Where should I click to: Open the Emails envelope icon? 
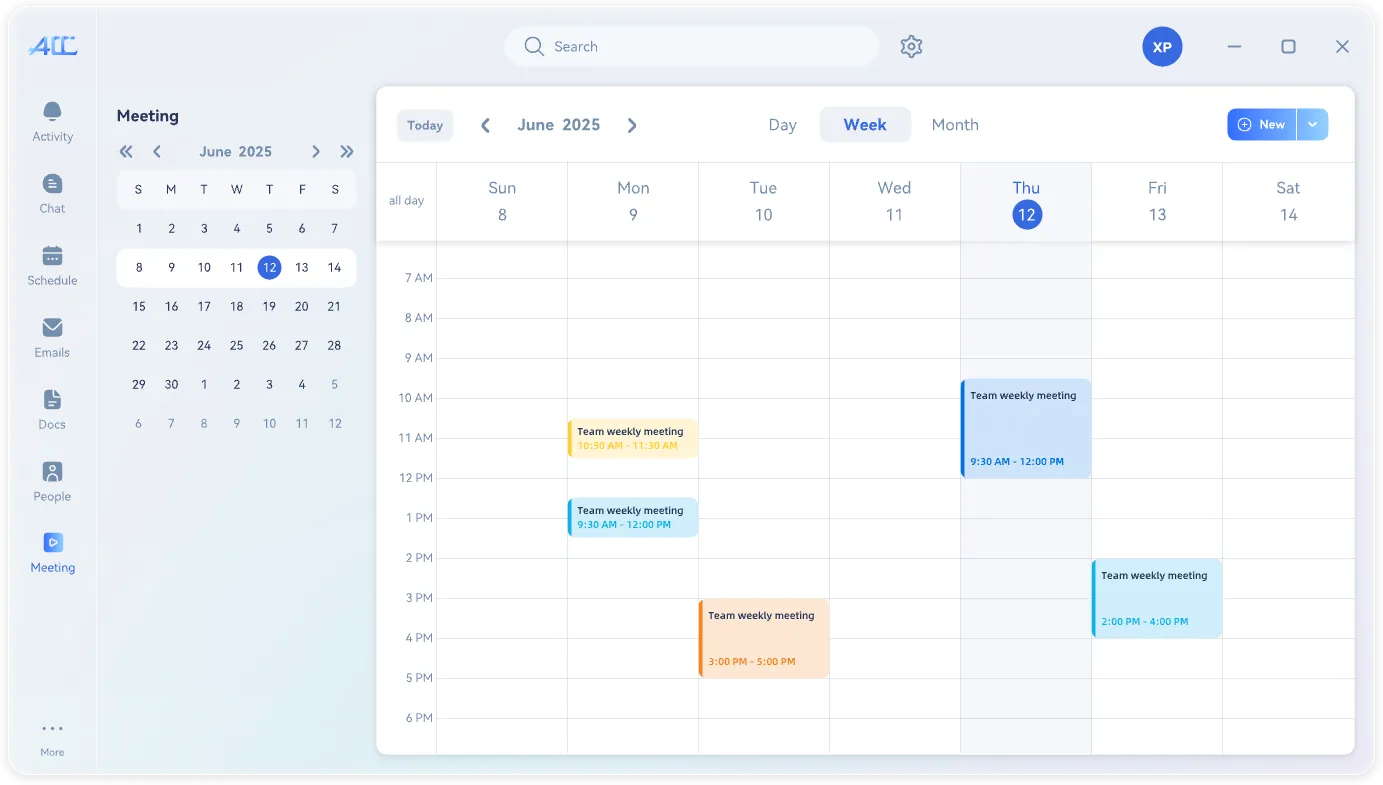53,327
